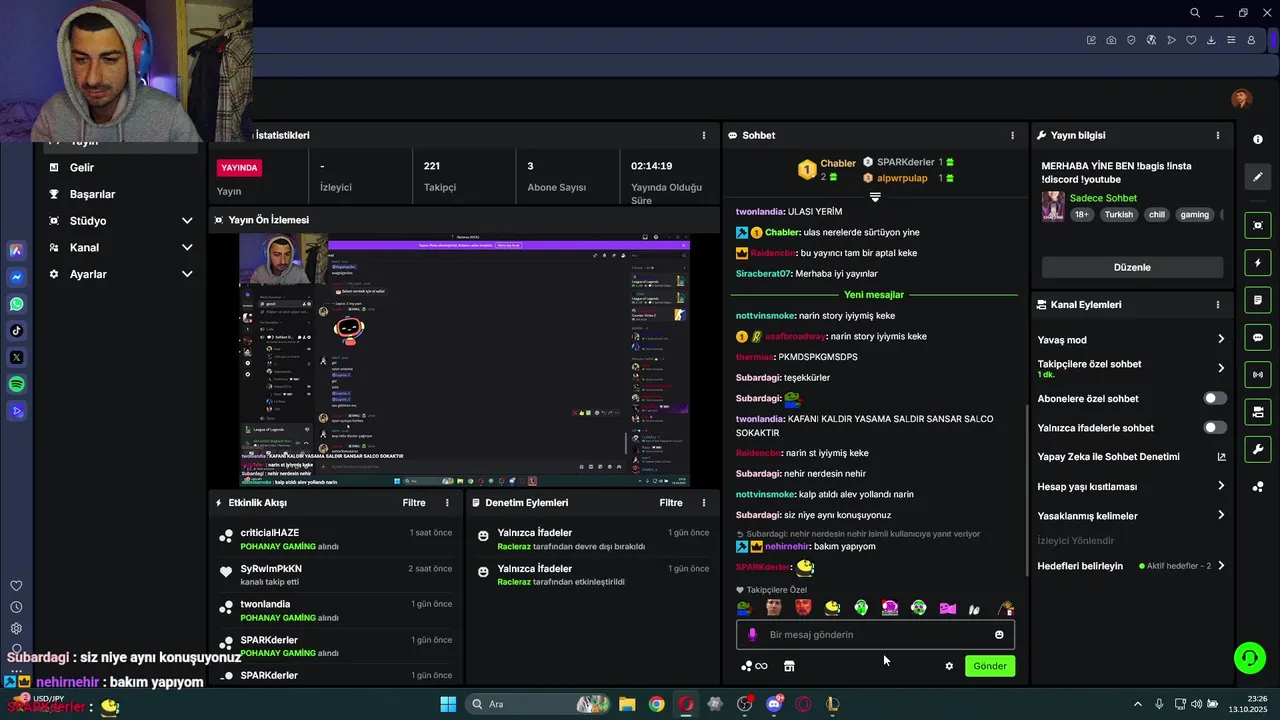Click the channel actions icon in right rail
The height and width of the screenshot is (720, 1280).
tap(1258, 412)
